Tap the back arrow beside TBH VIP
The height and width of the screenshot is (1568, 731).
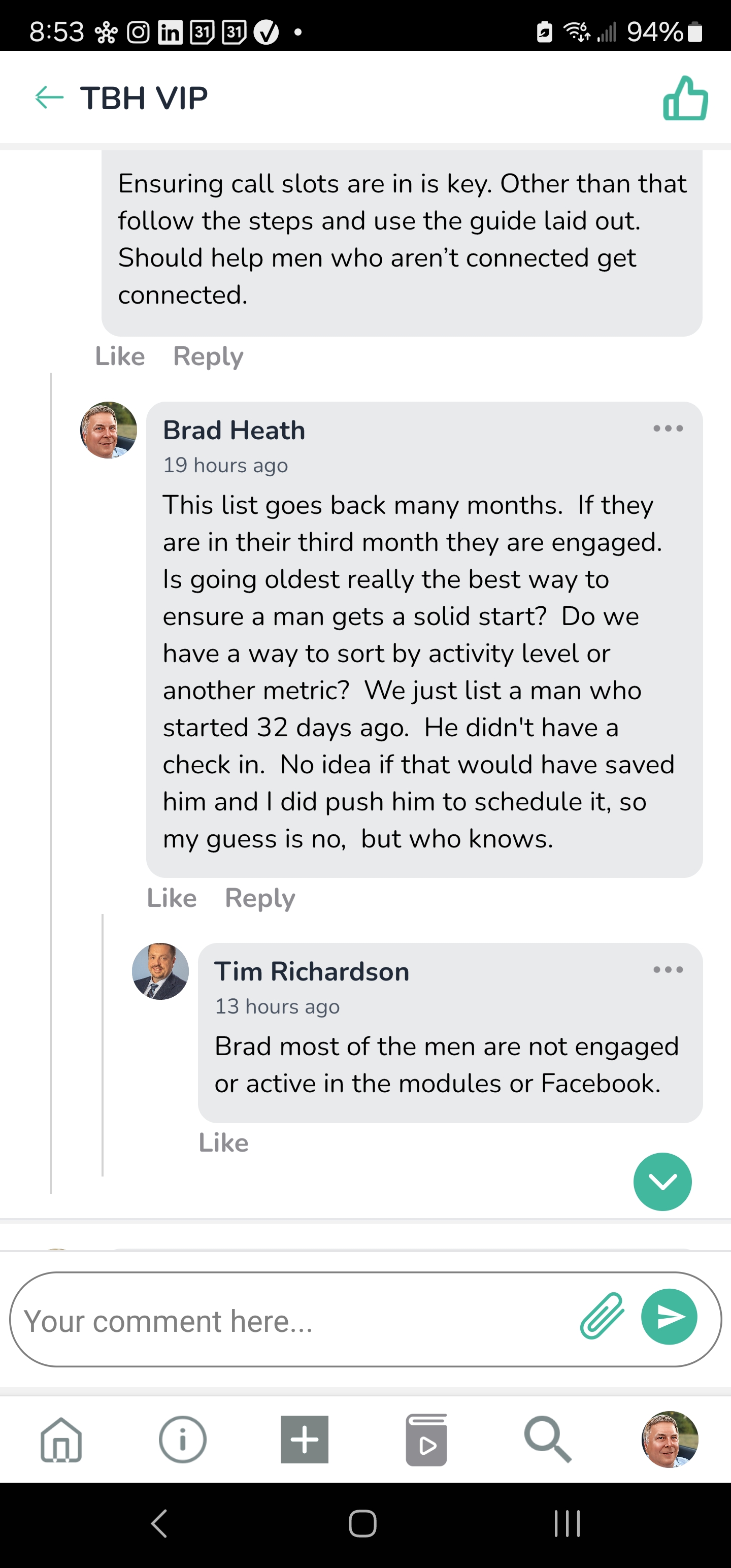point(49,97)
